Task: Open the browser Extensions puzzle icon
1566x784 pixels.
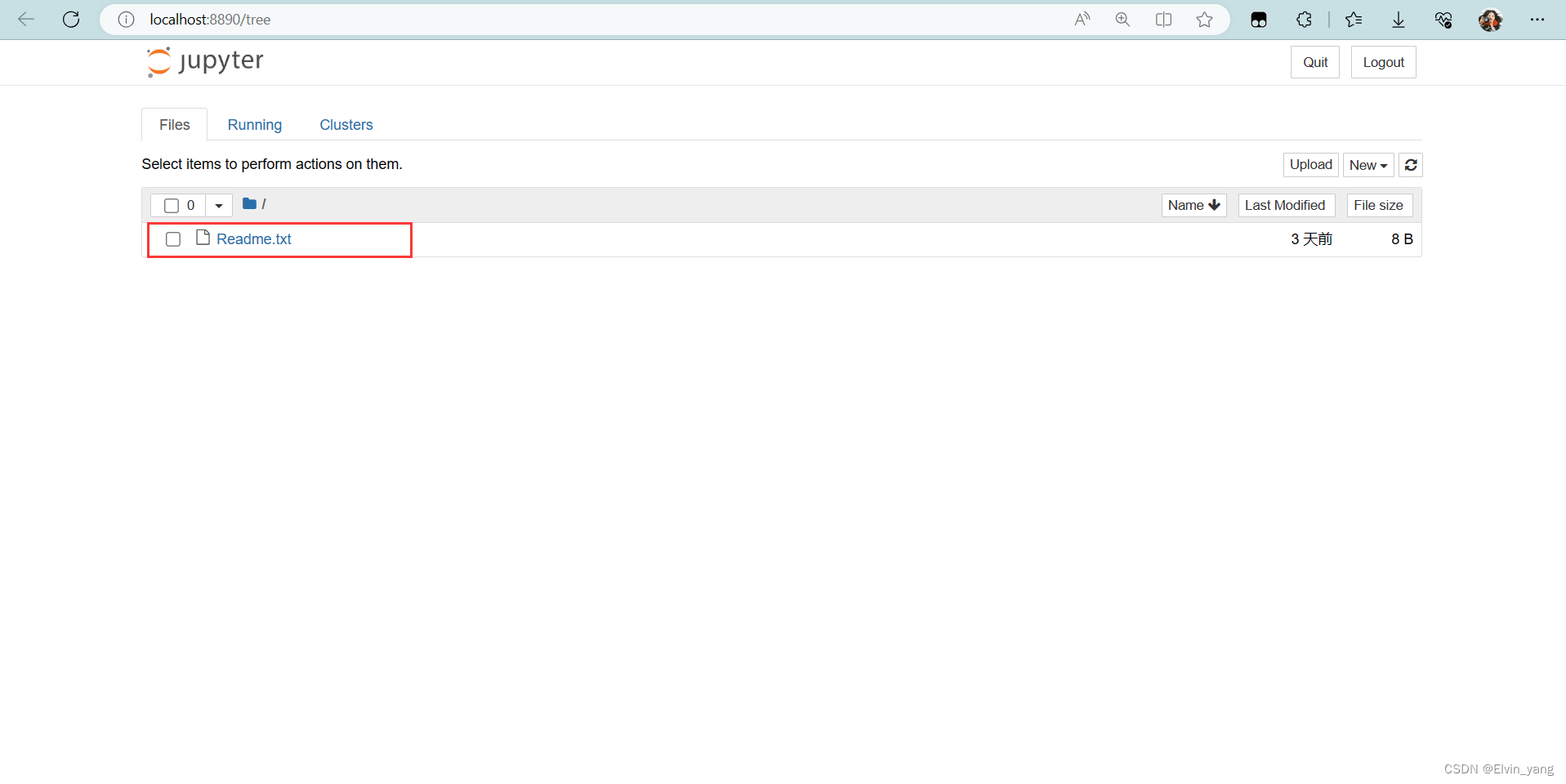Action: pos(1304,19)
